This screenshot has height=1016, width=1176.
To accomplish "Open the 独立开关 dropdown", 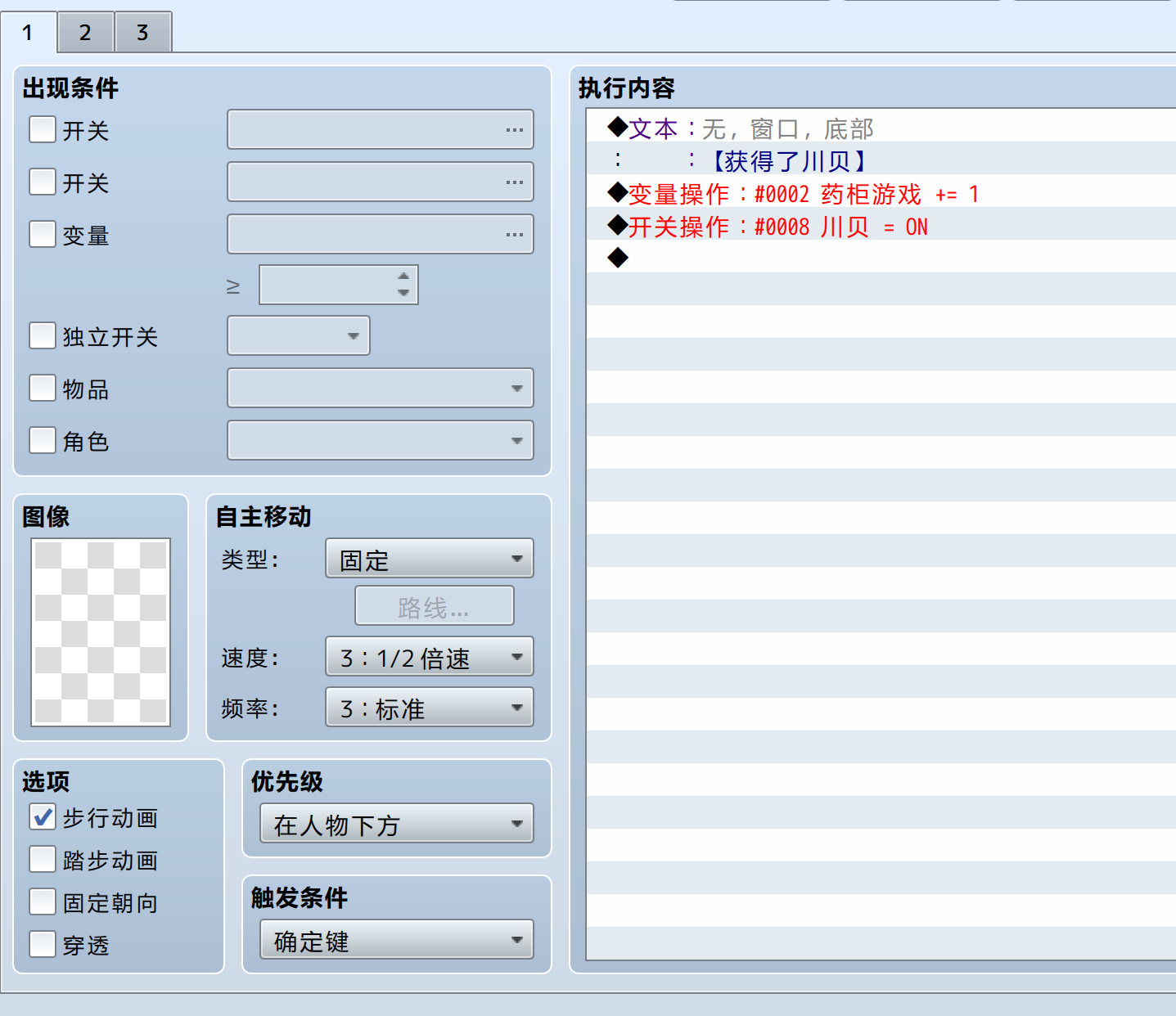I will (x=299, y=335).
